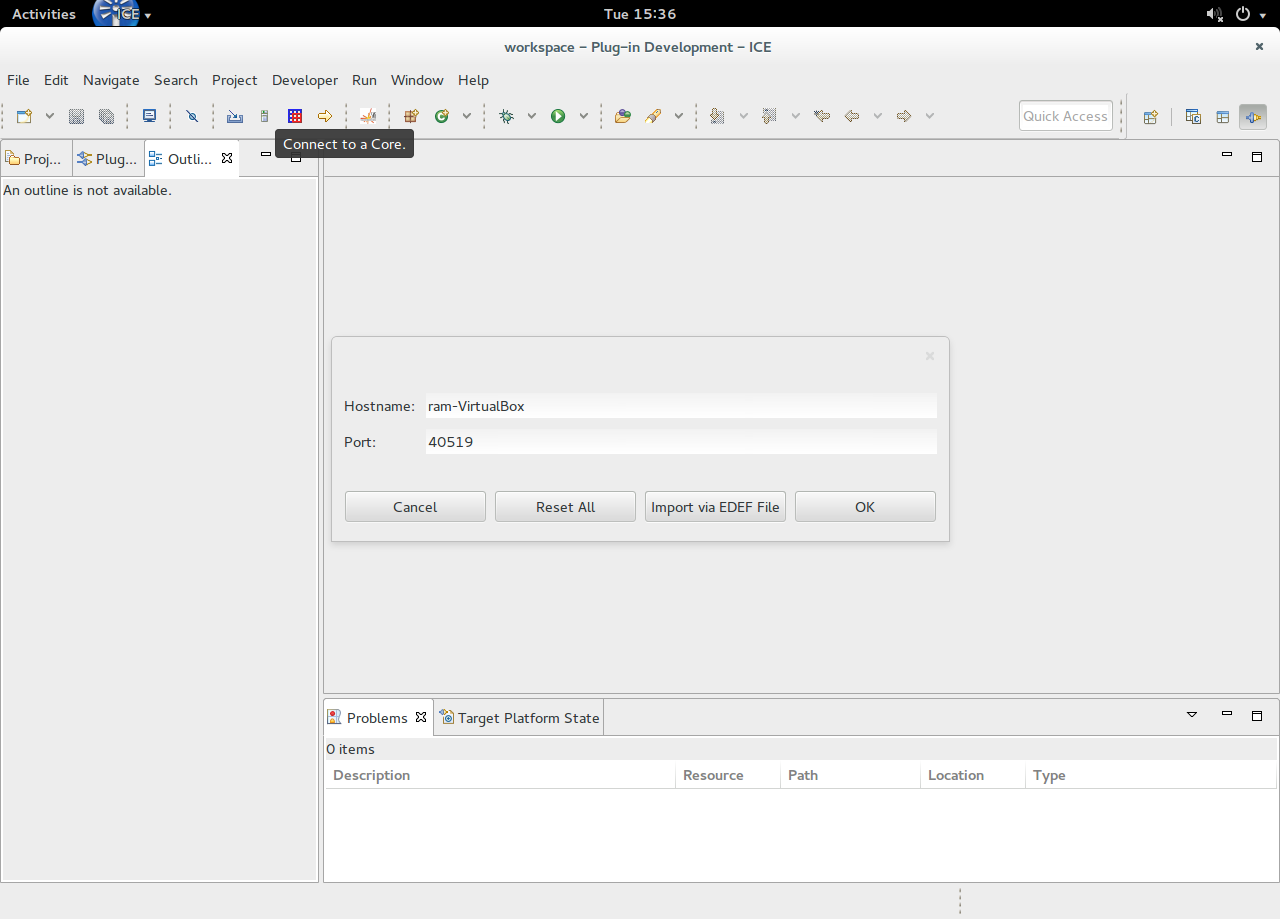
Task: Open the Edit menu
Action: click(56, 80)
